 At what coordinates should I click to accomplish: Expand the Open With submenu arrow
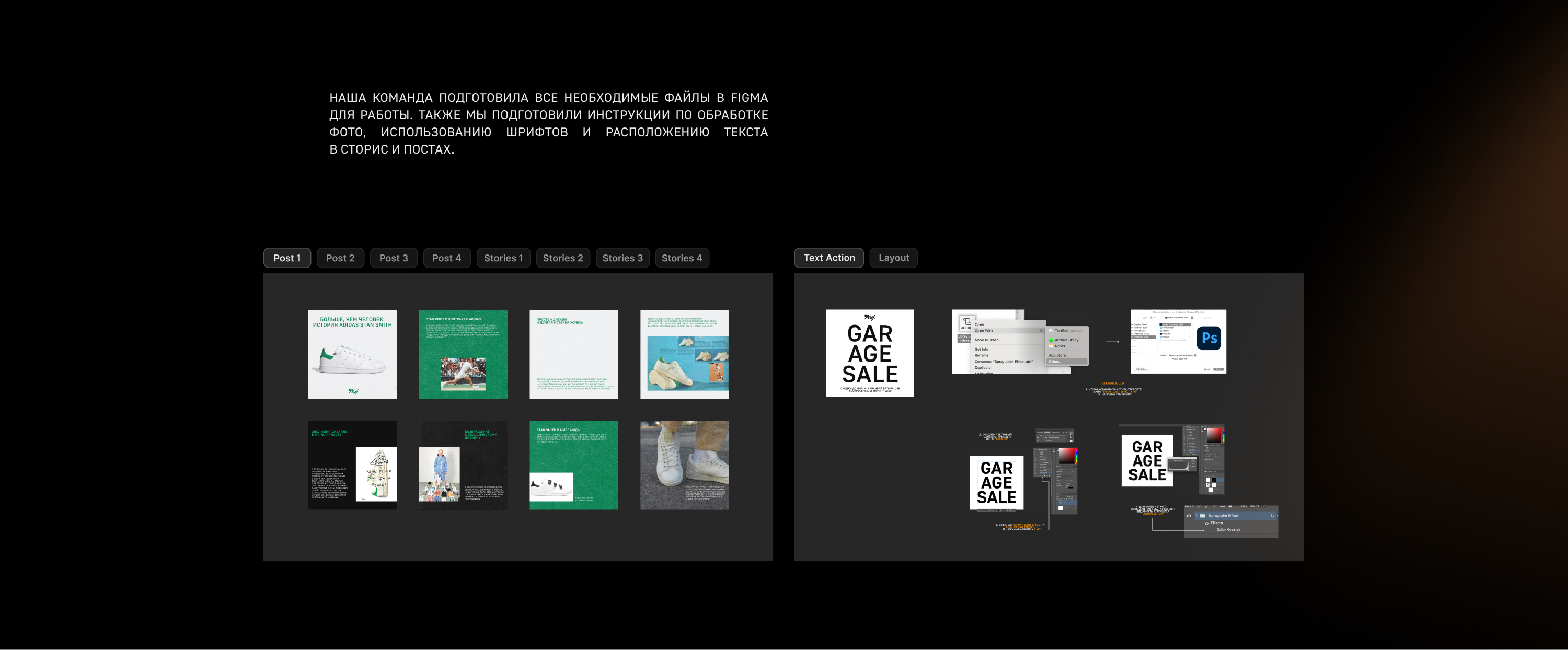[x=1041, y=330]
